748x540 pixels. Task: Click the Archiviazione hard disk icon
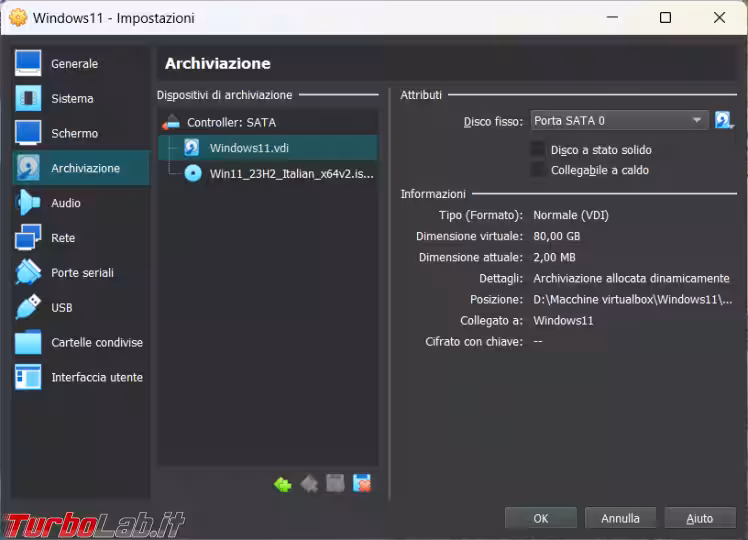(28, 168)
